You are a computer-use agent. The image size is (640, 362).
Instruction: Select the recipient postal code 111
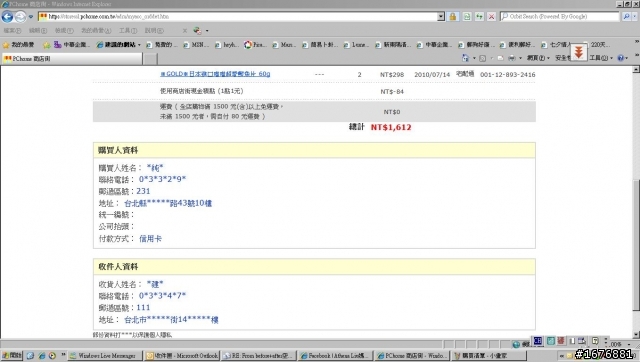pos(143,307)
